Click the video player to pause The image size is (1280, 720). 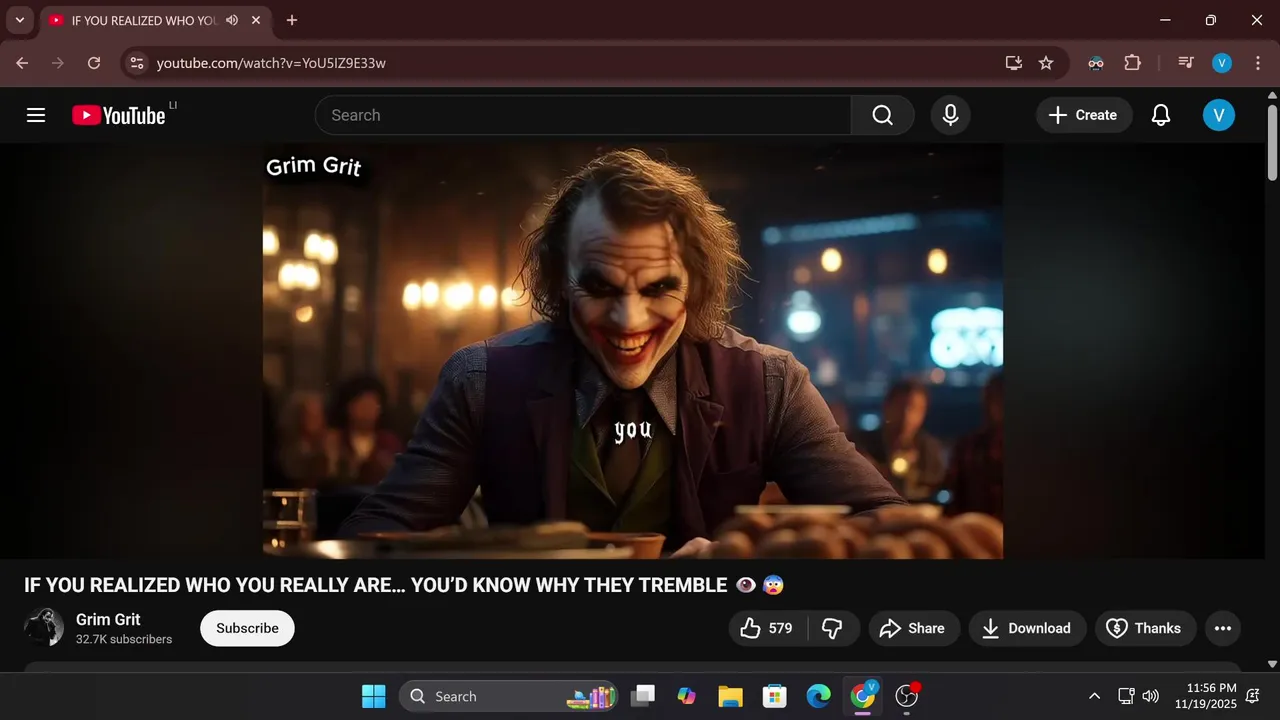632,350
